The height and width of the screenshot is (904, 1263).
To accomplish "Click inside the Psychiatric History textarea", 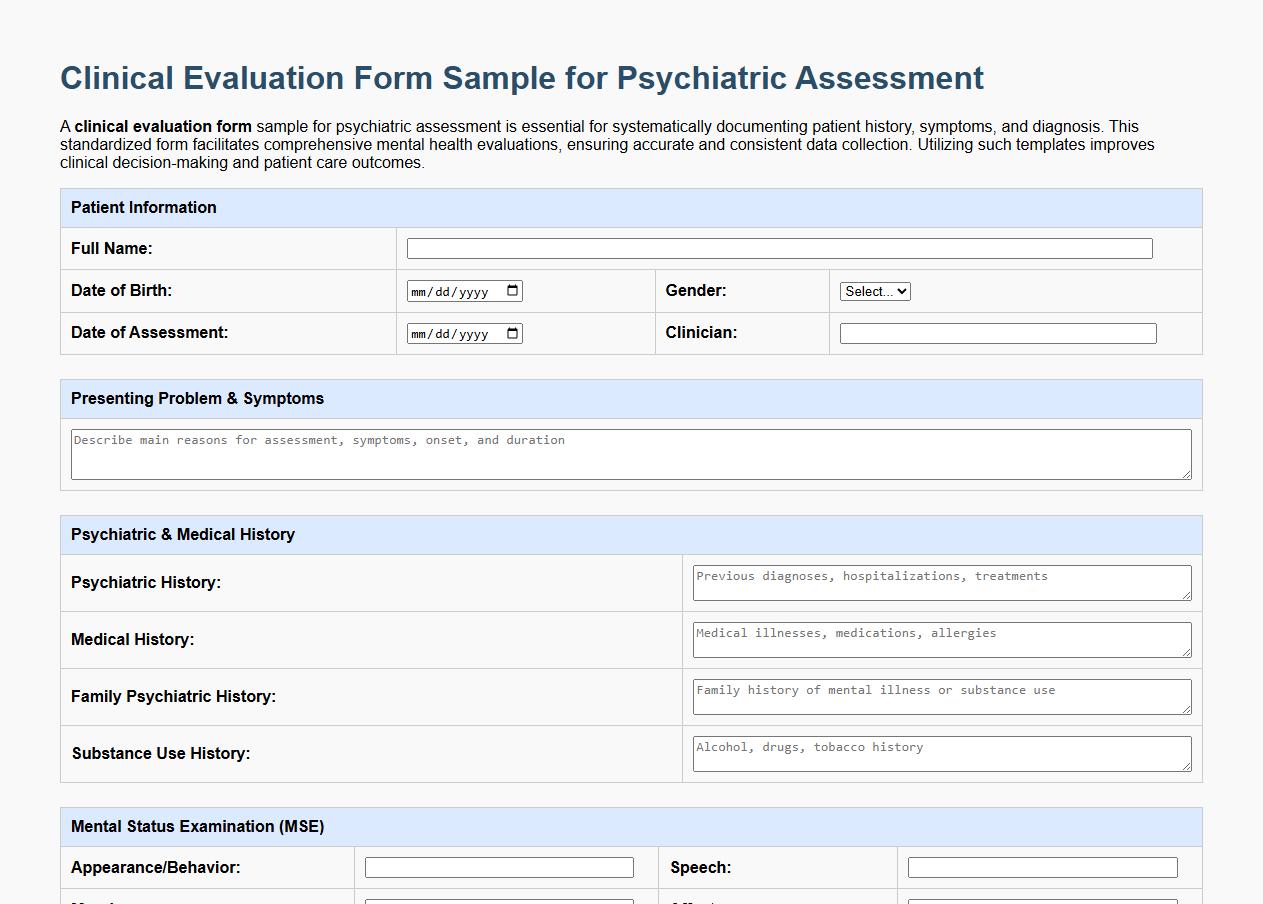I will click(x=940, y=583).
